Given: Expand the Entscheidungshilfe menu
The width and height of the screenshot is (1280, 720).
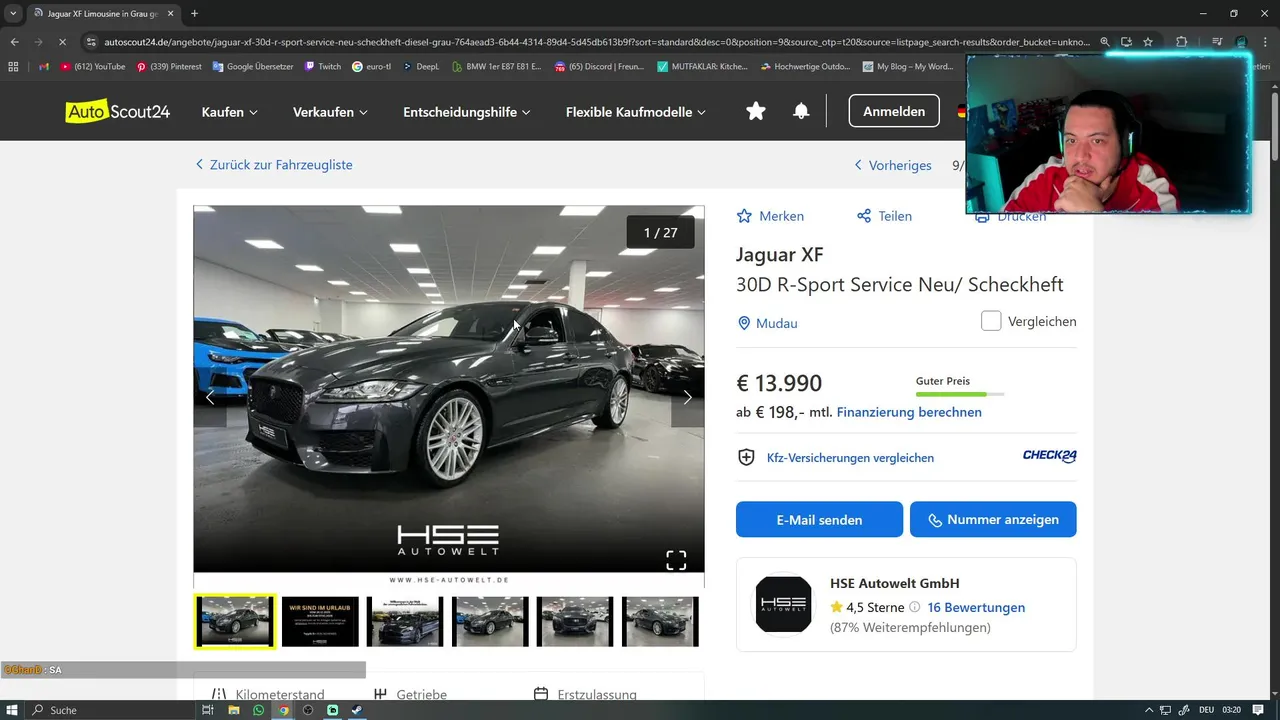Looking at the screenshot, I should pos(467,112).
